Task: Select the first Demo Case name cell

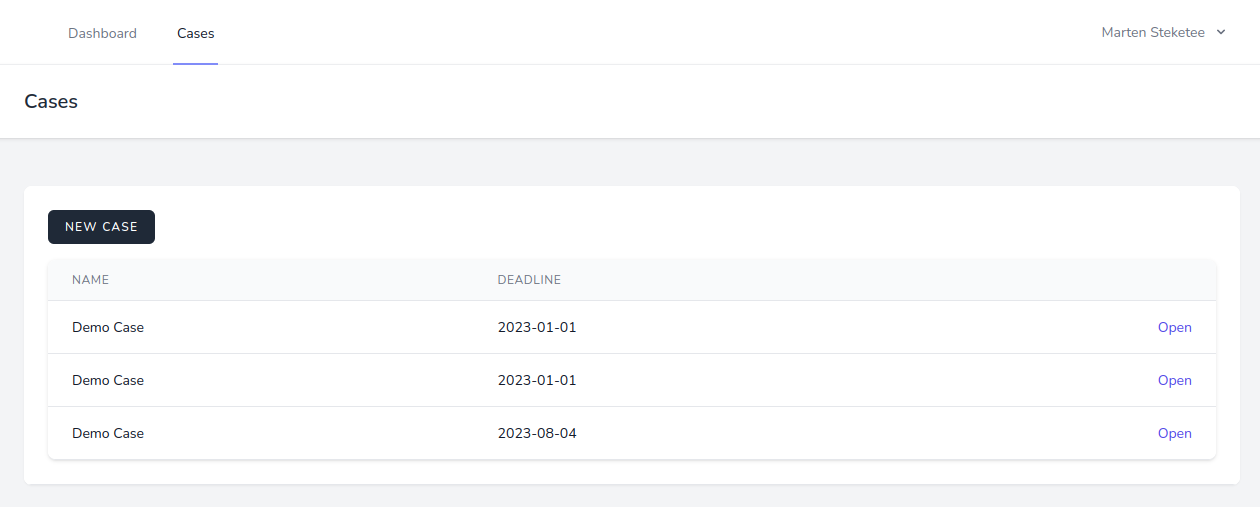Action: click(108, 327)
